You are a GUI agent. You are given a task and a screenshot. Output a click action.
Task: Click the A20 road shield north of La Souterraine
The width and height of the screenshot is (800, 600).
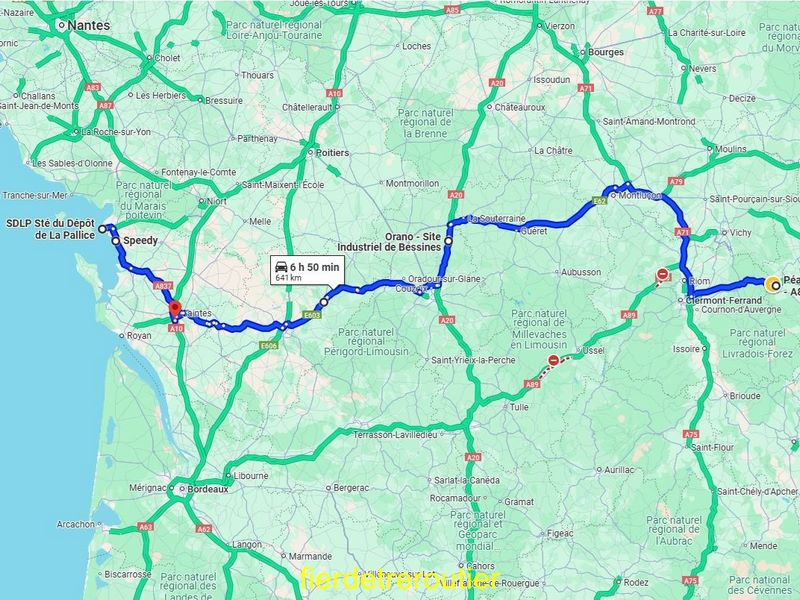tap(456, 194)
